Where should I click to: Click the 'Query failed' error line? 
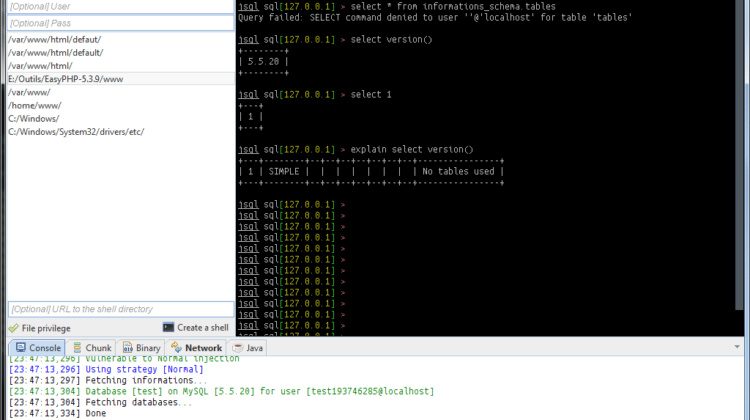[x=435, y=18]
